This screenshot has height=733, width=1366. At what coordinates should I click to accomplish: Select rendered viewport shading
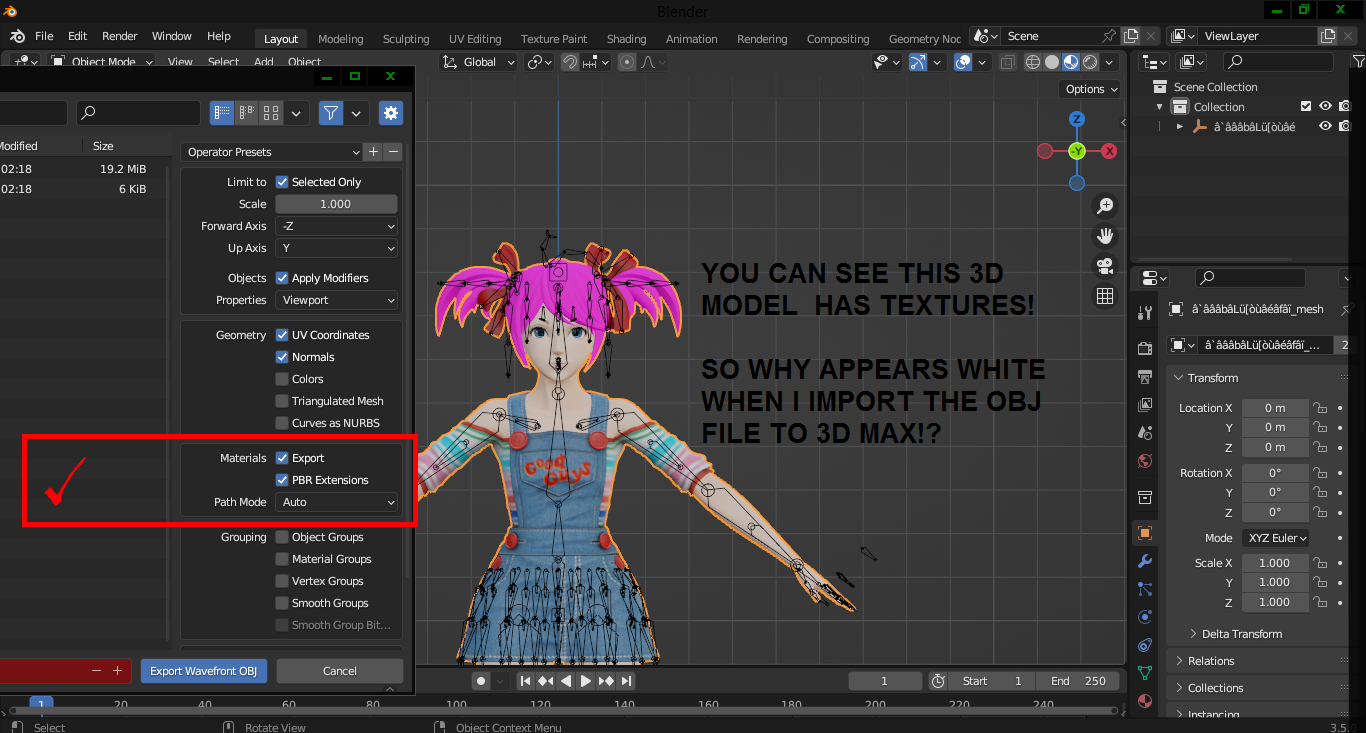pyautogui.click(x=1090, y=62)
